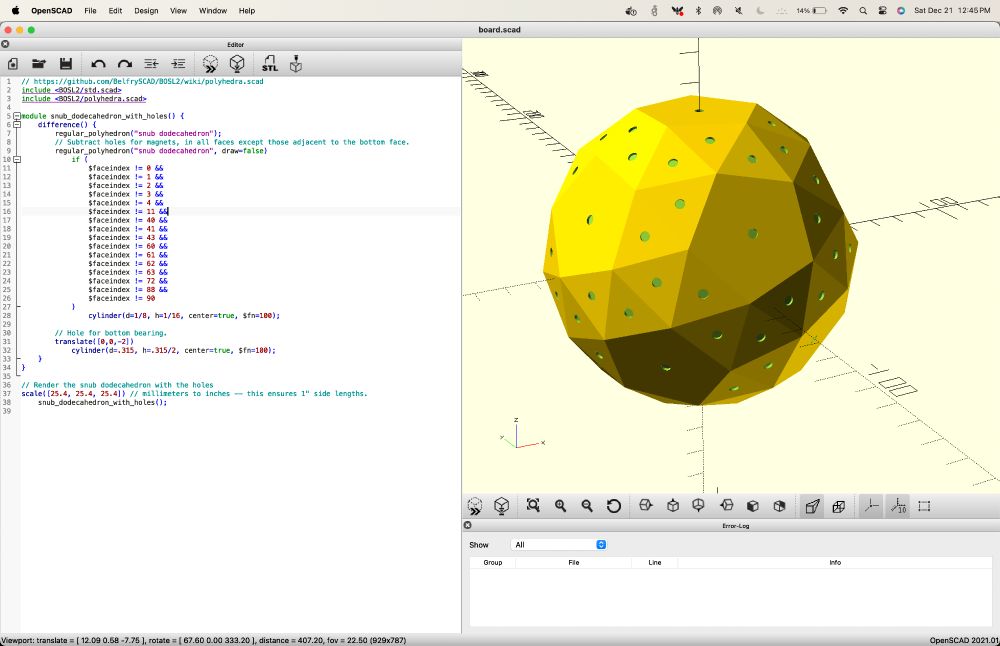Enable Orthogonal projection in the viewport toolbar
Image resolution: width=1000 pixels, height=646 pixels.
click(840, 506)
